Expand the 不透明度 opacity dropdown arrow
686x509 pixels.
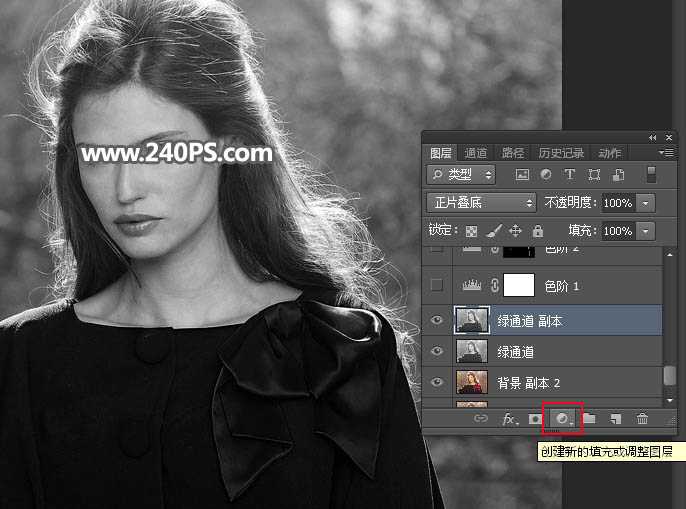(x=645, y=202)
